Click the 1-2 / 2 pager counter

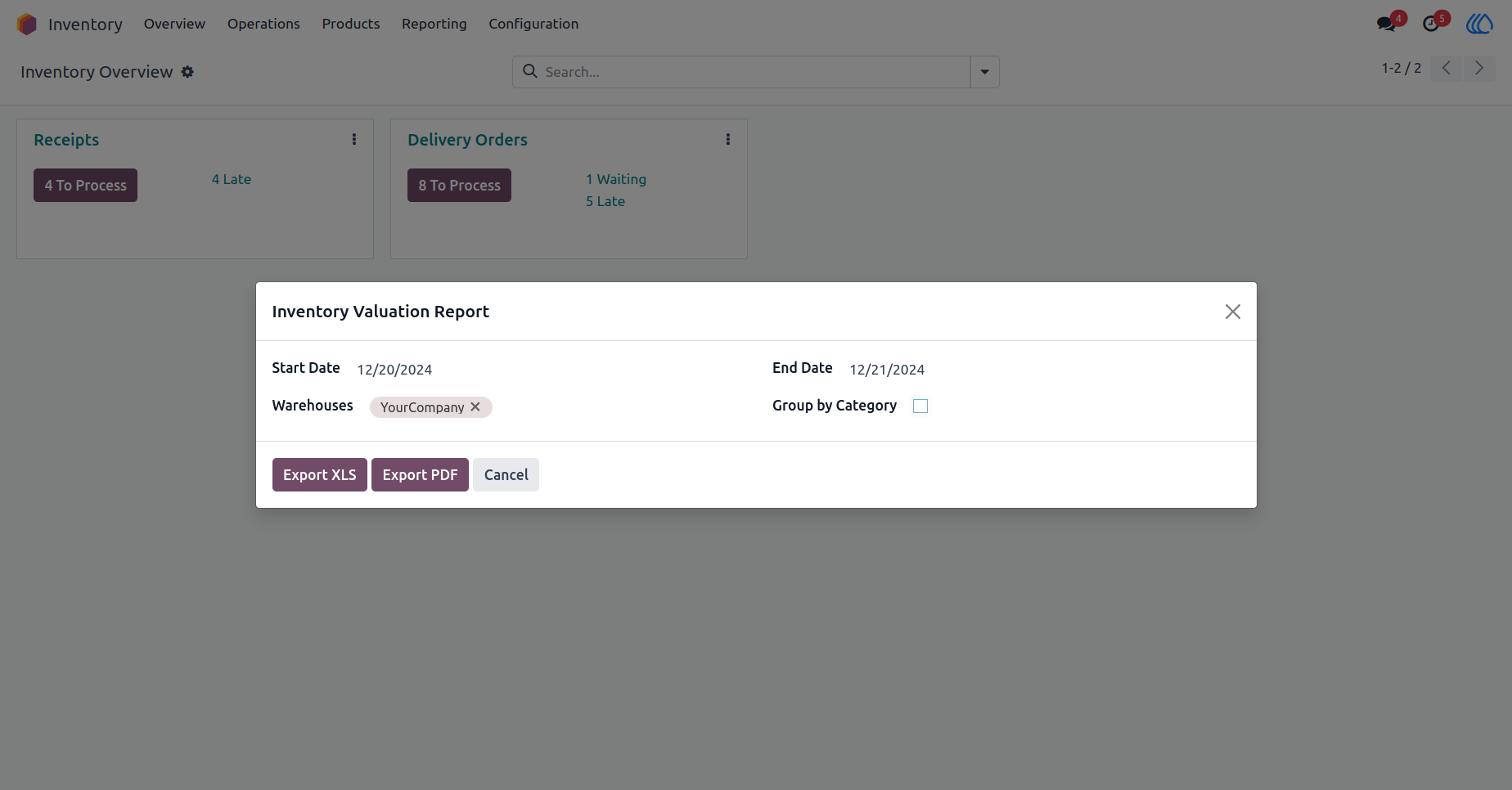coord(1402,68)
